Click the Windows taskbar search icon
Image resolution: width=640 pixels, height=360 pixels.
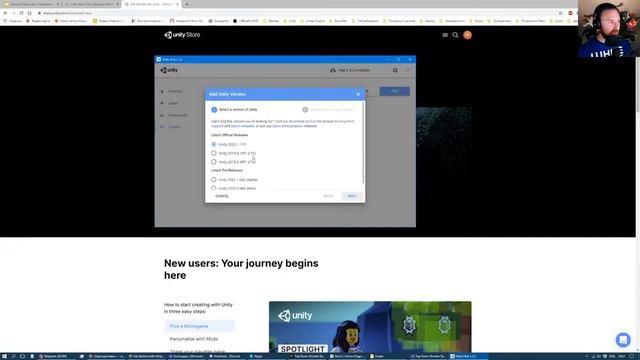13,356
